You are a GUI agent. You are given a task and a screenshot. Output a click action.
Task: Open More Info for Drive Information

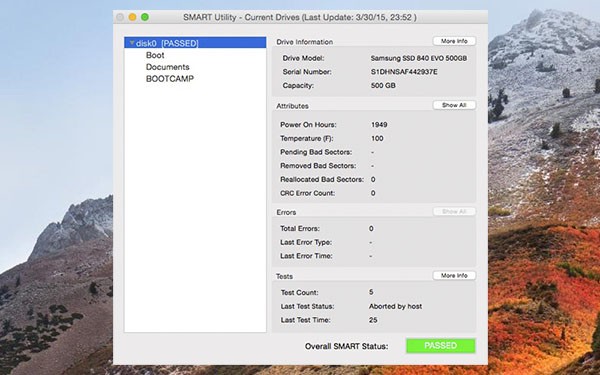click(x=454, y=41)
